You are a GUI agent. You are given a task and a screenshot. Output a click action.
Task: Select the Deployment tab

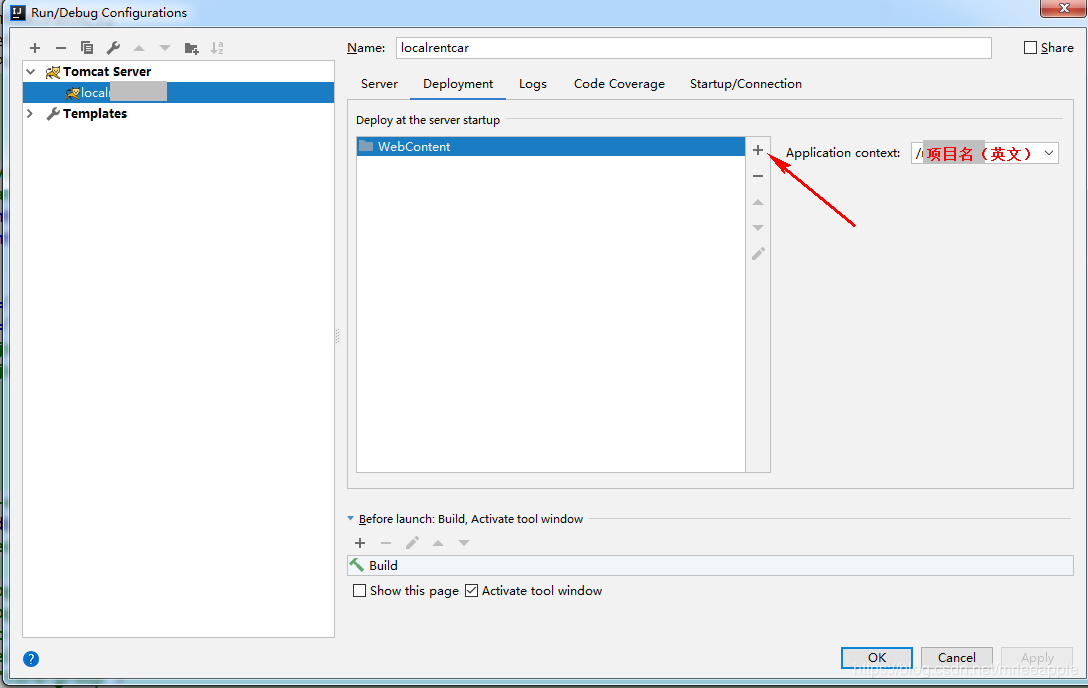click(x=458, y=84)
